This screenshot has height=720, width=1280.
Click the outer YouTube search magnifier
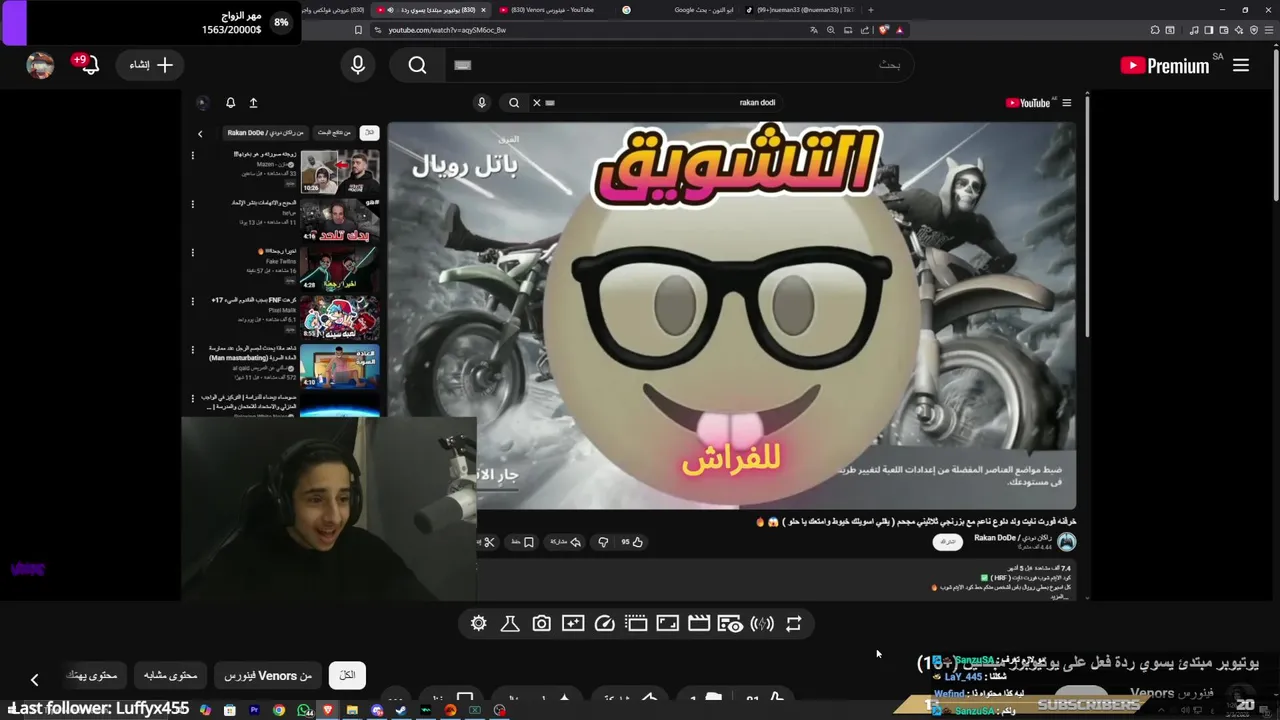[x=417, y=66]
